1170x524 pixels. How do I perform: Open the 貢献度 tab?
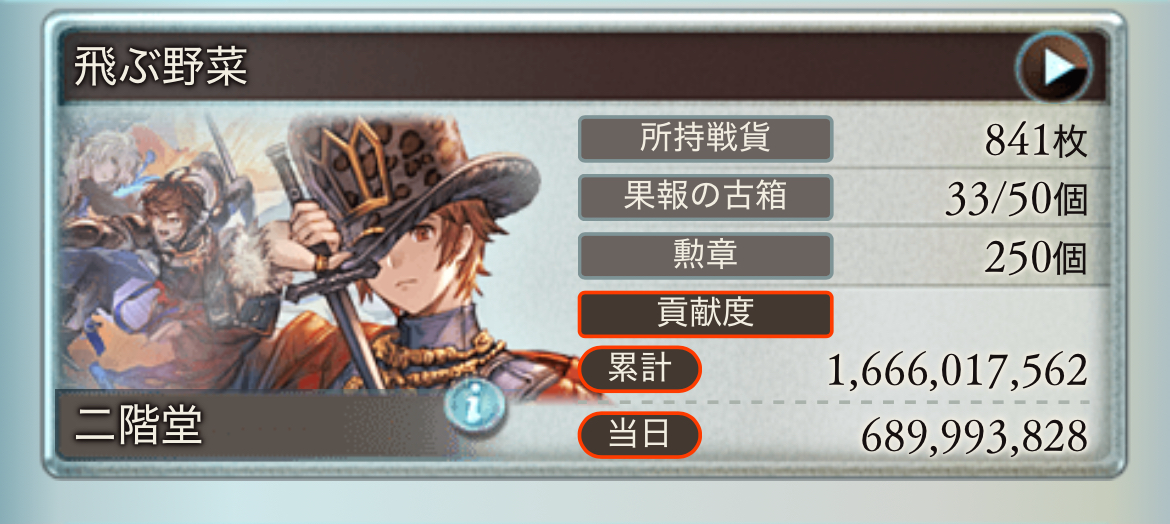[x=705, y=314]
